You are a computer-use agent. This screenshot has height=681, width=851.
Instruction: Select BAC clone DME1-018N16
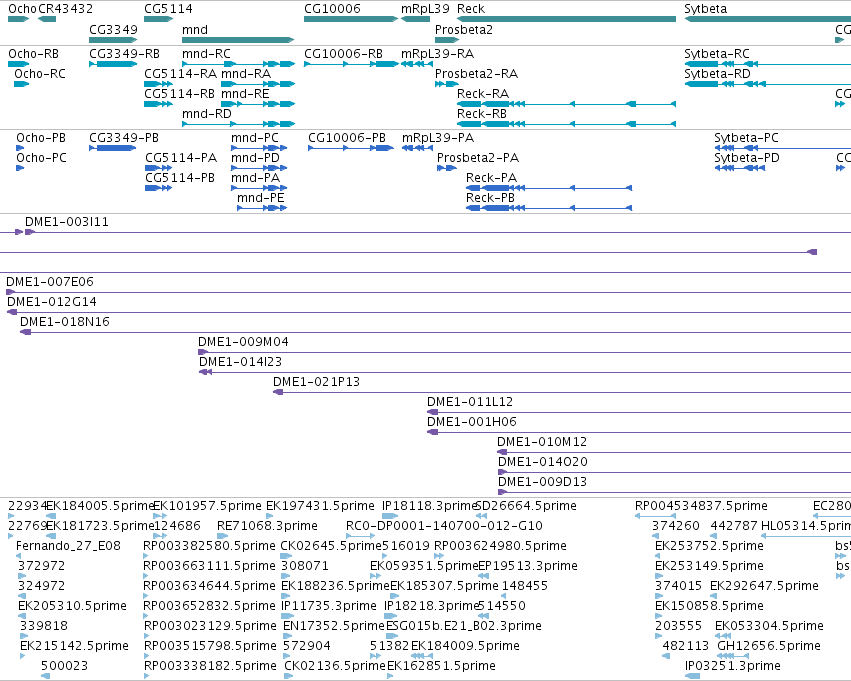65,322
